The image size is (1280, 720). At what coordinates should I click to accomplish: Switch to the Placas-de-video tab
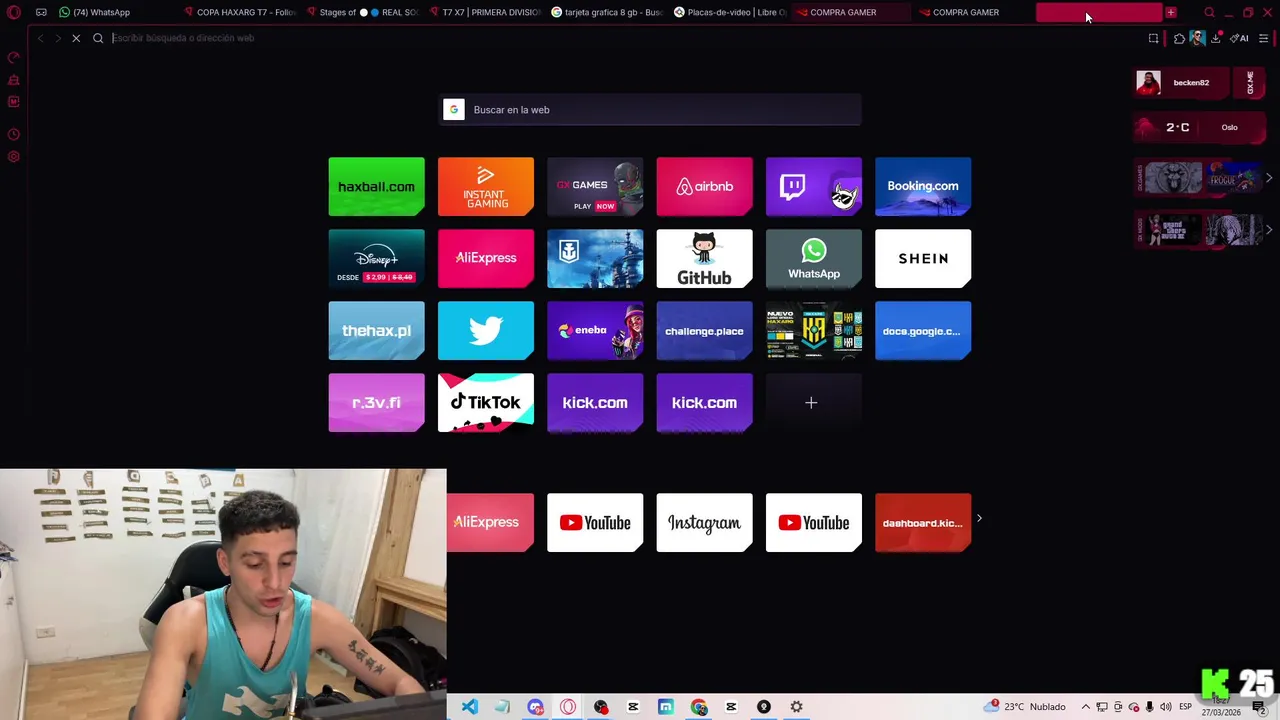[729, 12]
